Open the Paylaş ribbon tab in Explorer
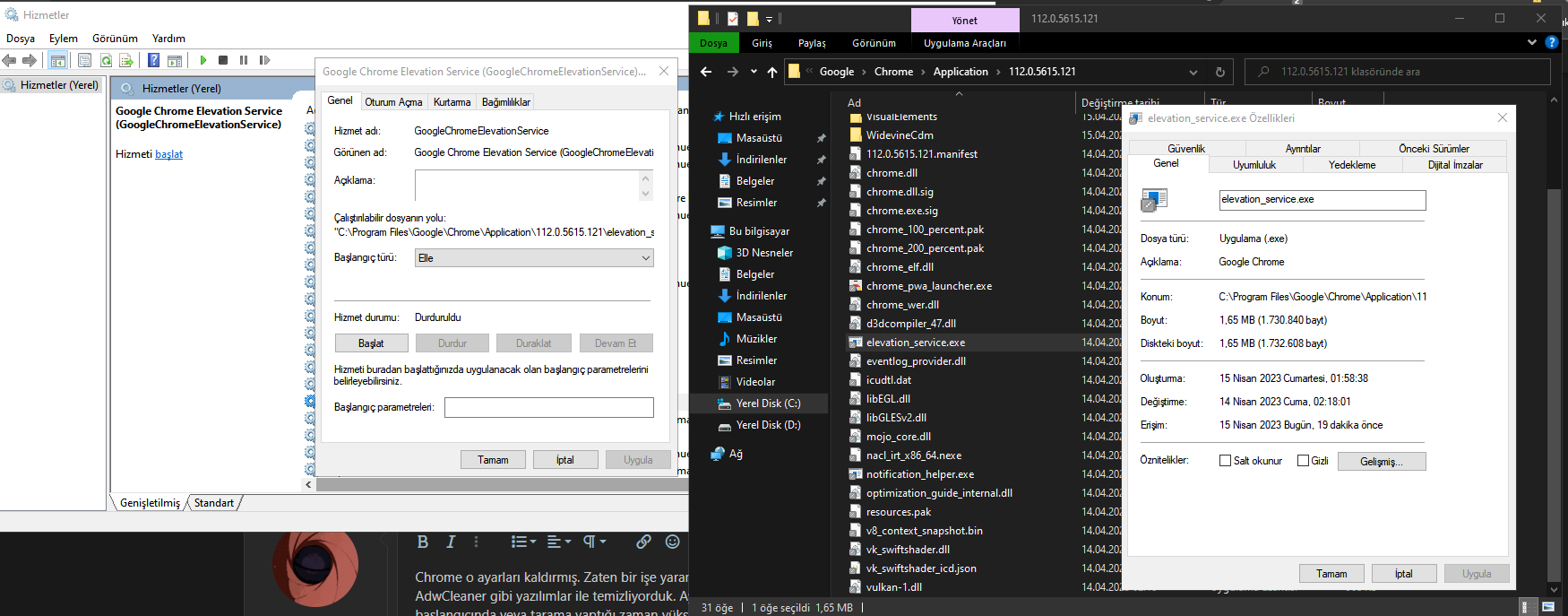 tap(812, 43)
